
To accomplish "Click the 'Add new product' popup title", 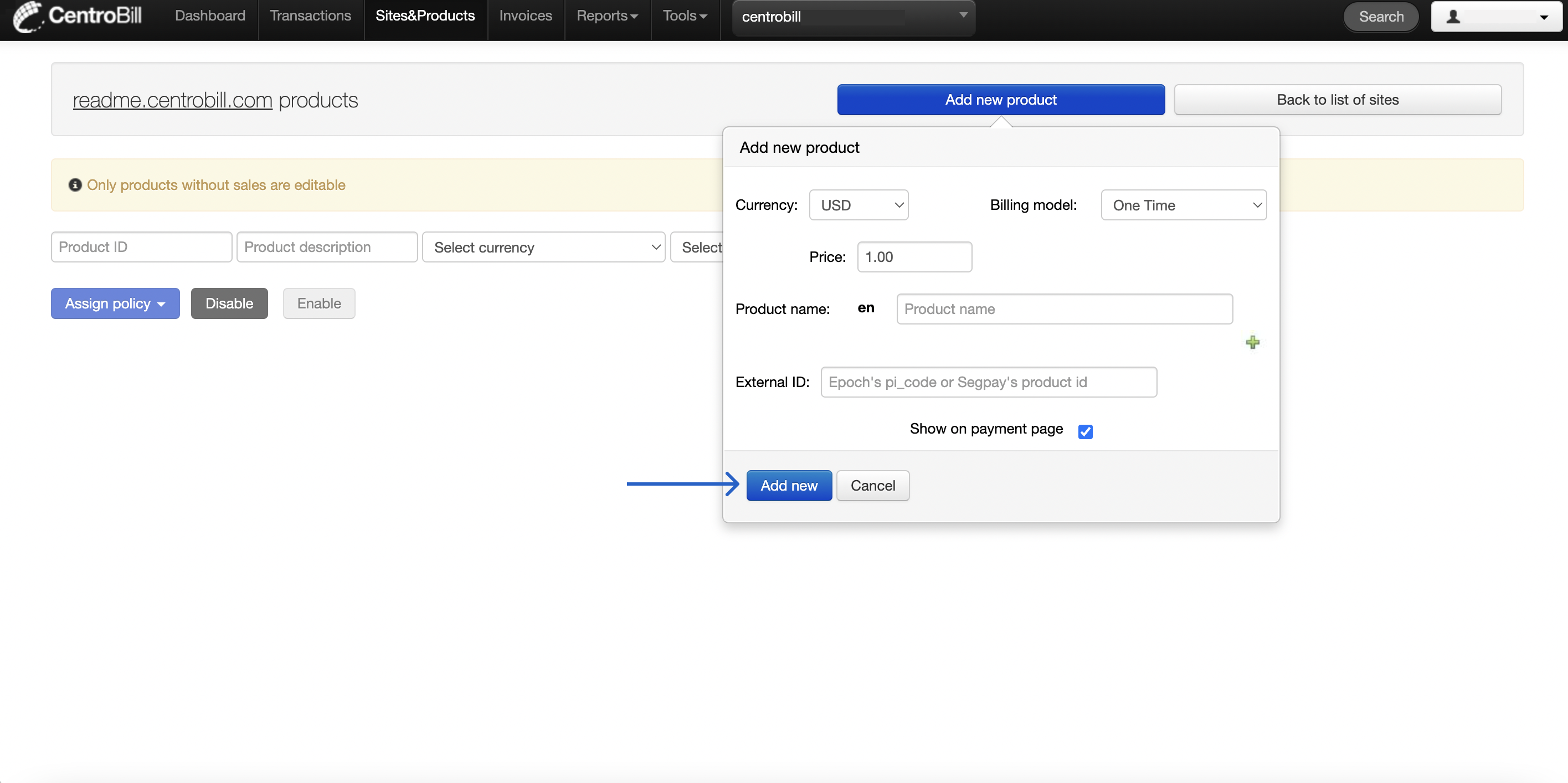I will pyautogui.click(x=799, y=147).
